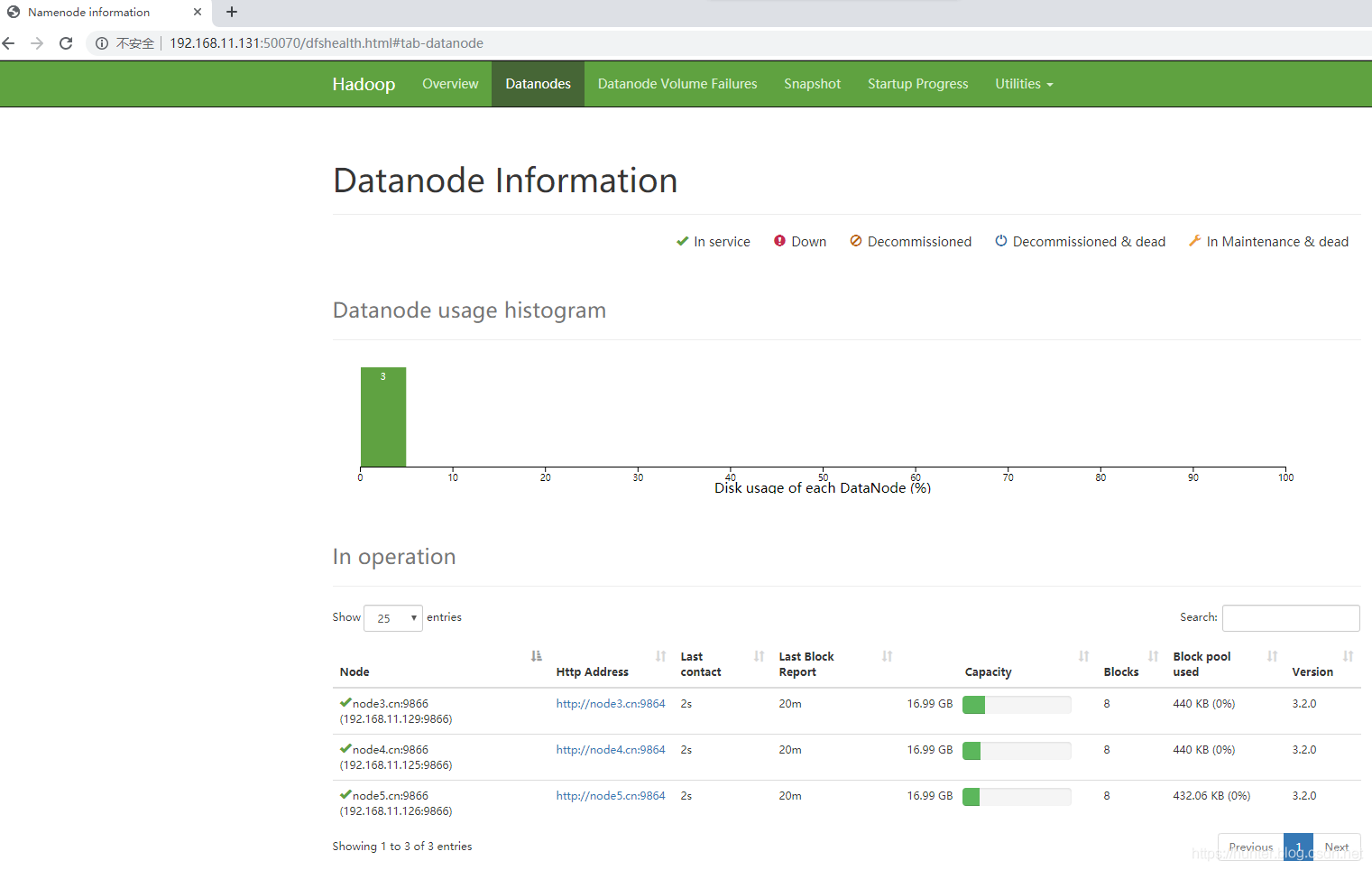
Task: Open the Overview tab
Action: pyautogui.click(x=450, y=84)
